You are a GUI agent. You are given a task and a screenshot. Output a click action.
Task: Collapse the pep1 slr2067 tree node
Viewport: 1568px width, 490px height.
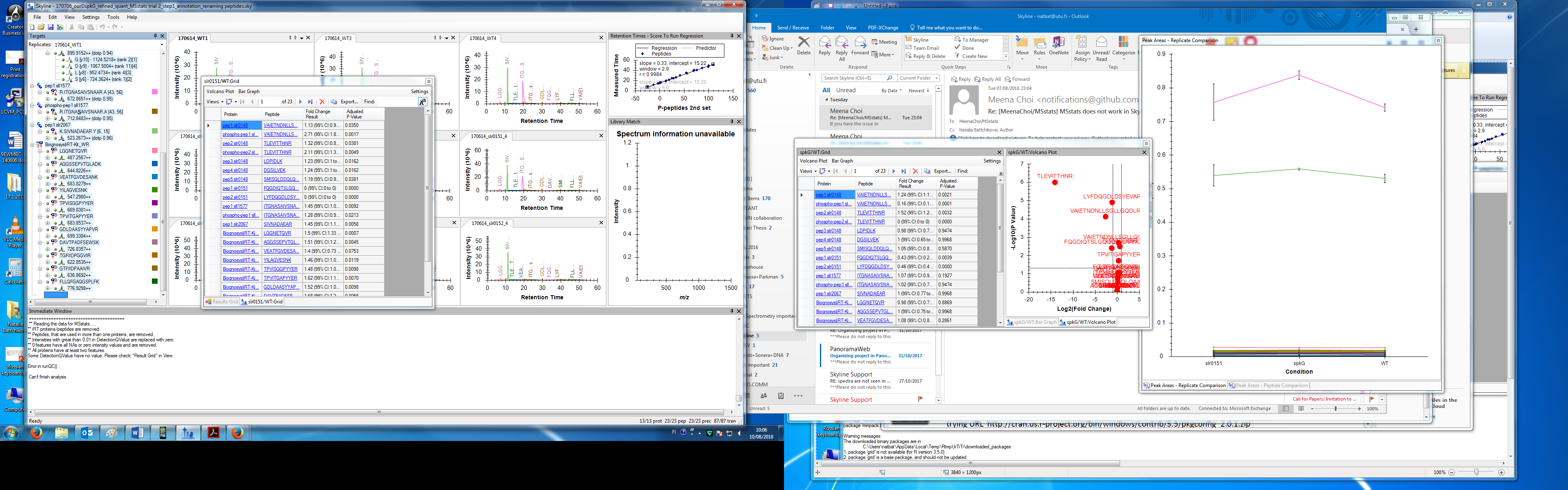coord(33,125)
